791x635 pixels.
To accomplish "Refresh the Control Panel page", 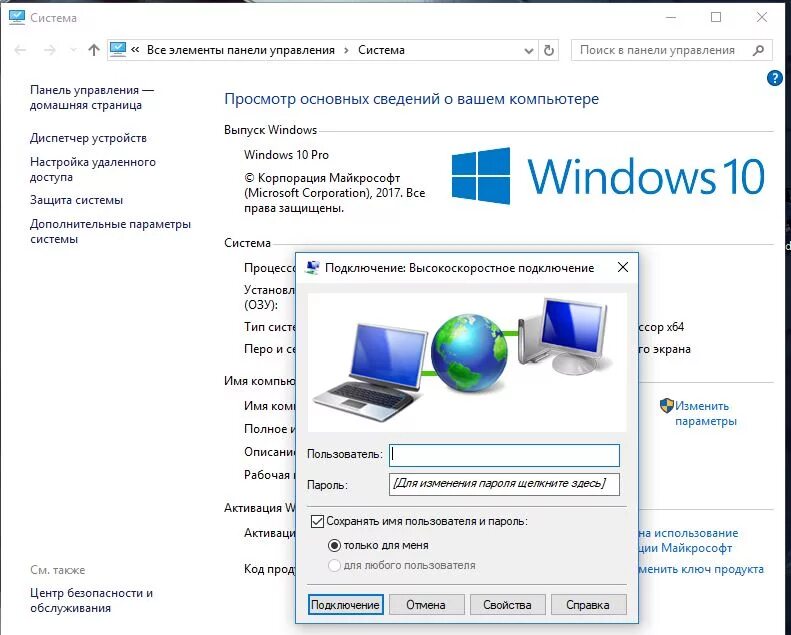I will [549, 50].
